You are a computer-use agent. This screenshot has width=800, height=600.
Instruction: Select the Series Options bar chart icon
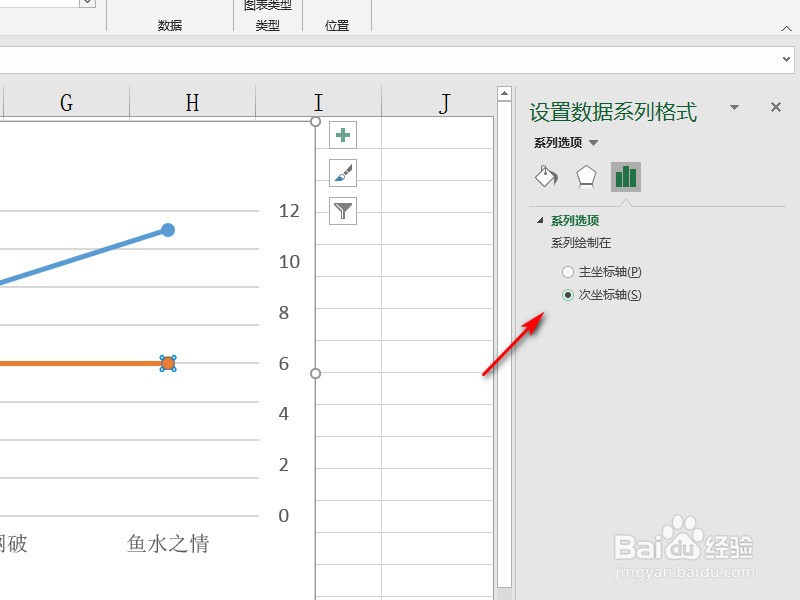pyautogui.click(x=627, y=176)
